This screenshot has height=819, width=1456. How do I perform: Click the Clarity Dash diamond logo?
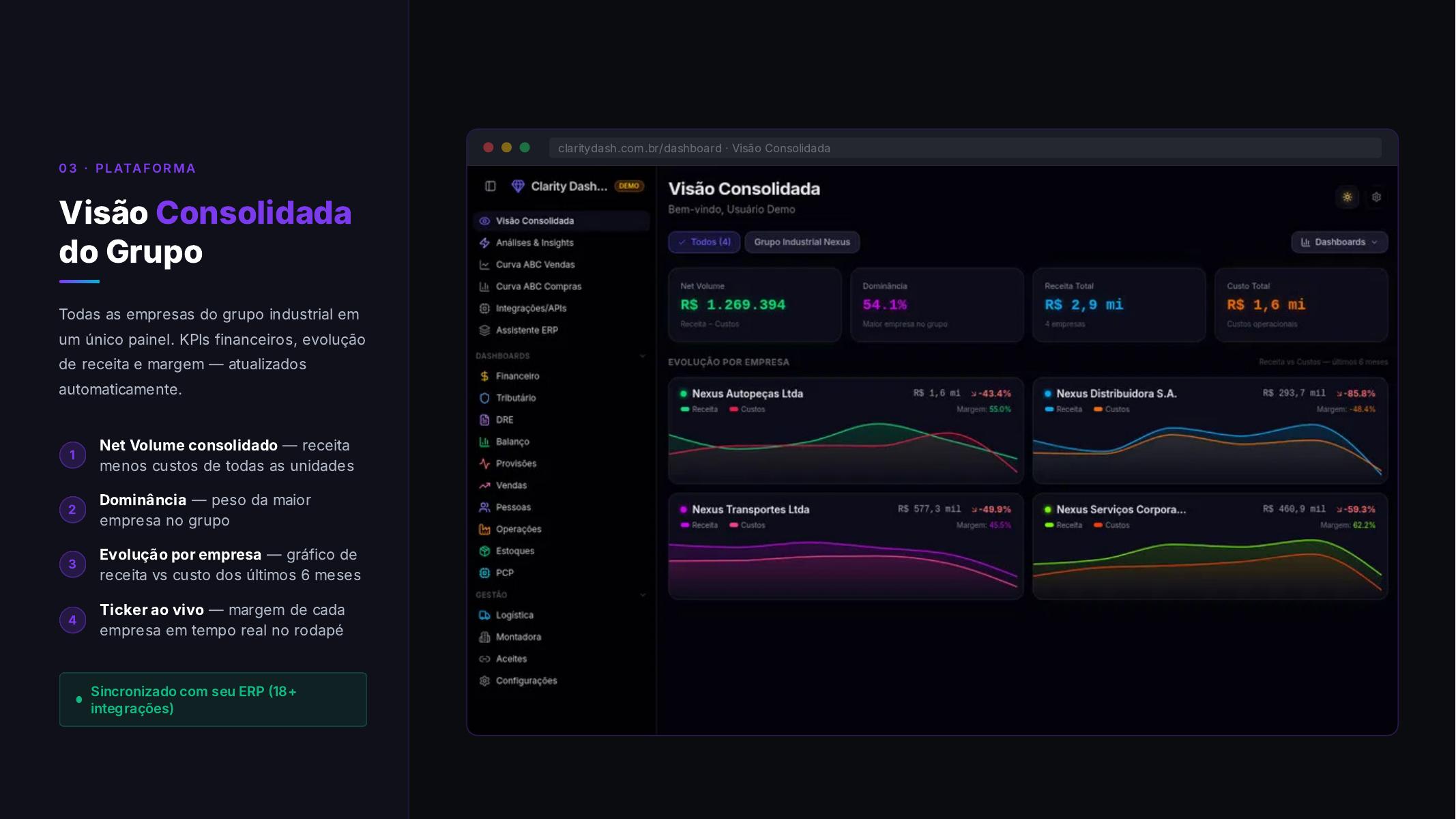tap(518, 186)
